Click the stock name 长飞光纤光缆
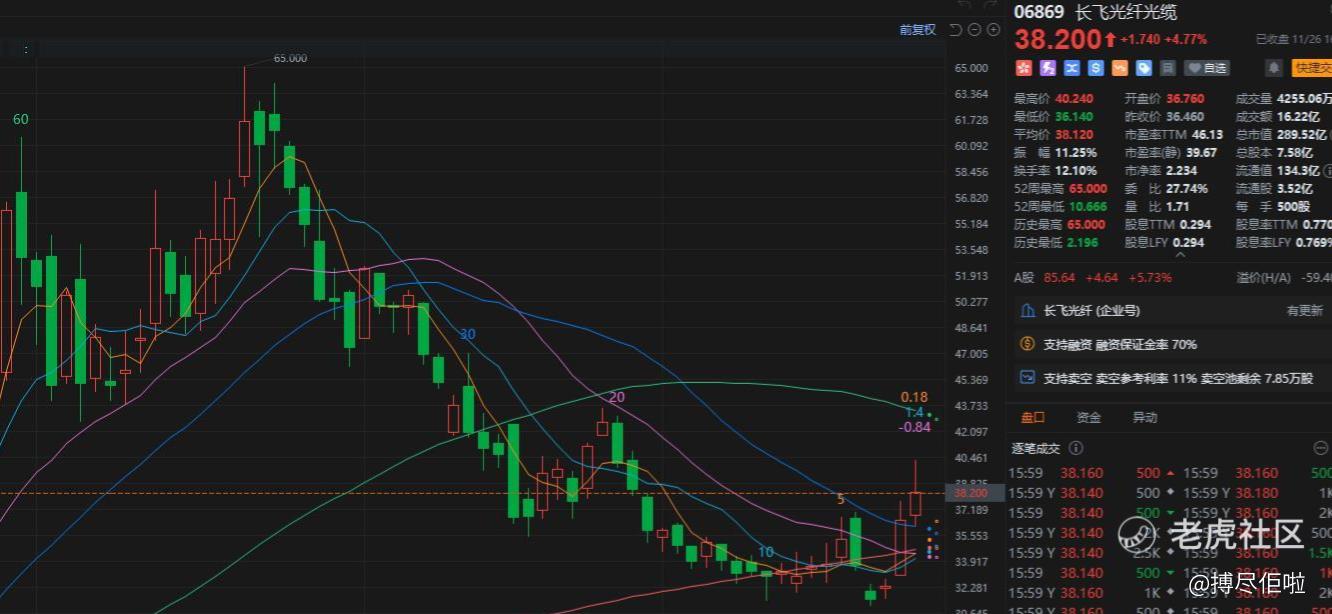The width and height of the screenshot is (1332, 614). 1125,12
